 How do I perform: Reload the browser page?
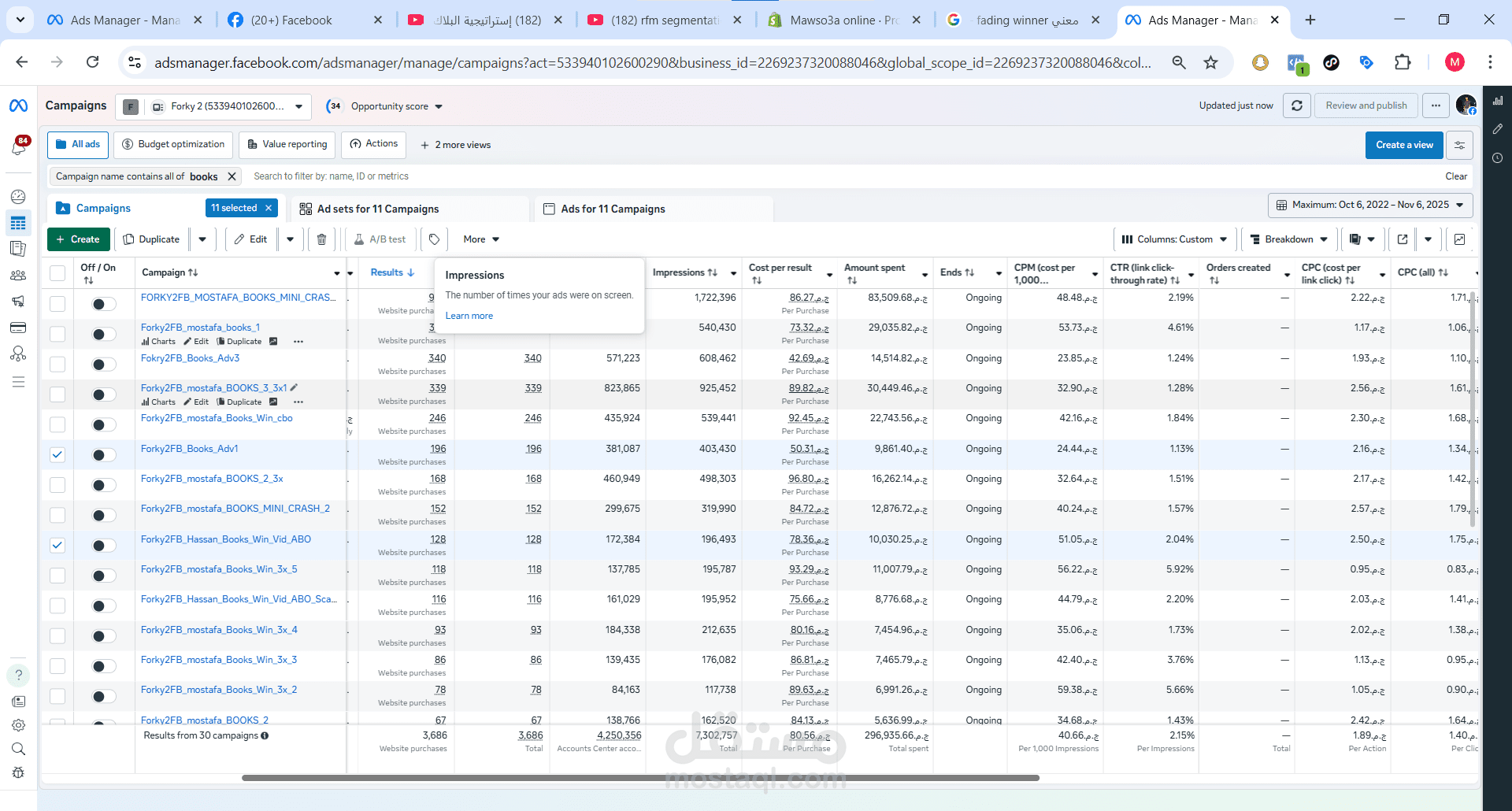click(x=92, y=62)
